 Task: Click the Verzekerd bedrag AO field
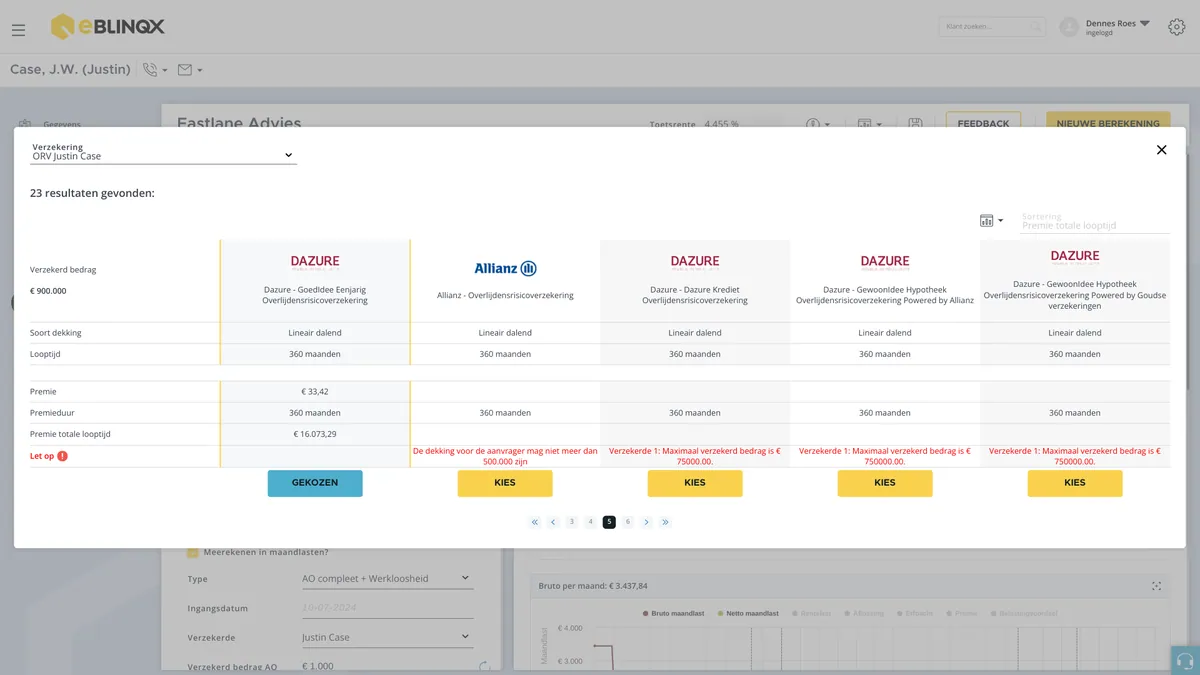[387, 666]
